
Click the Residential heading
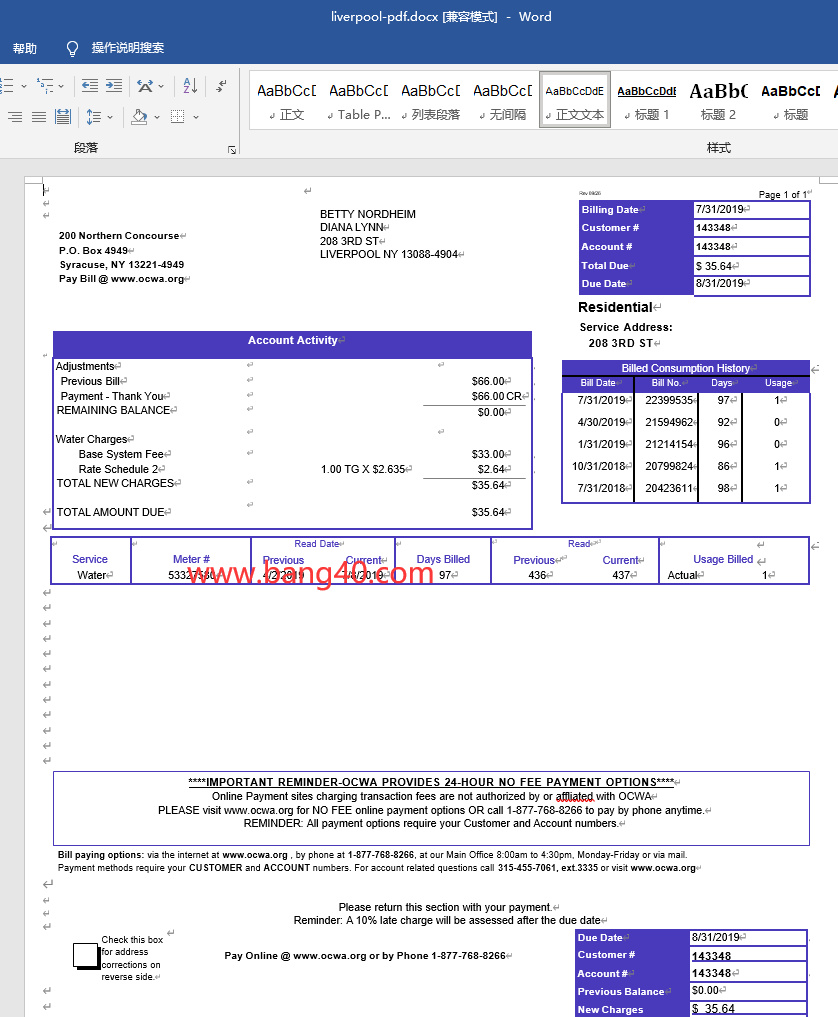pos(615,307)
